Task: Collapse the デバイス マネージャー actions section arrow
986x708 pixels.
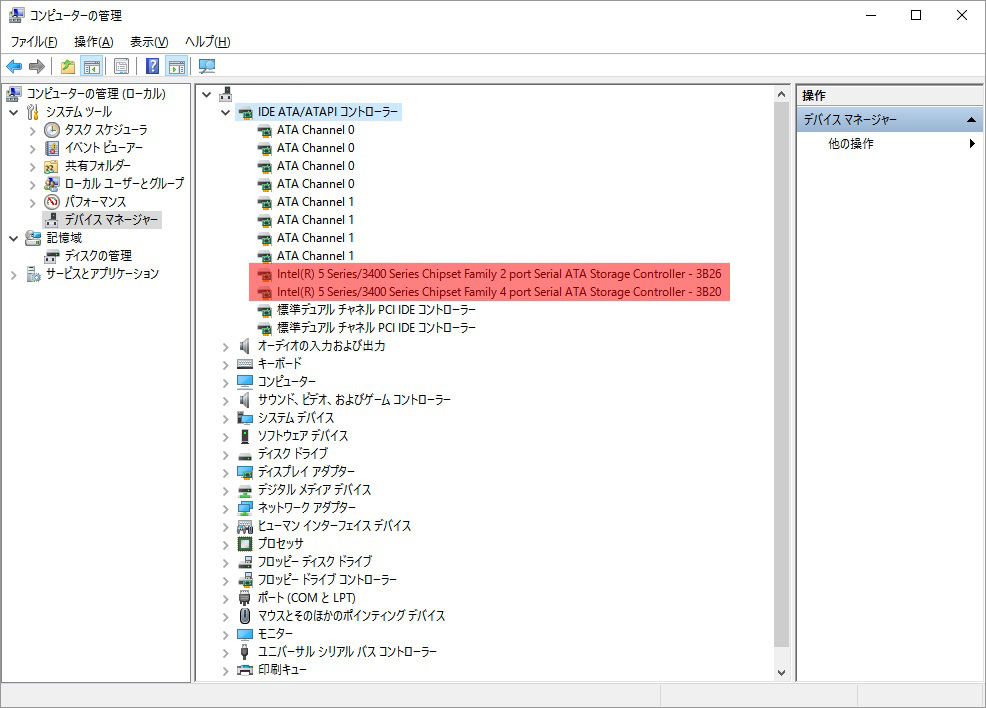Action: pos(971,119)
